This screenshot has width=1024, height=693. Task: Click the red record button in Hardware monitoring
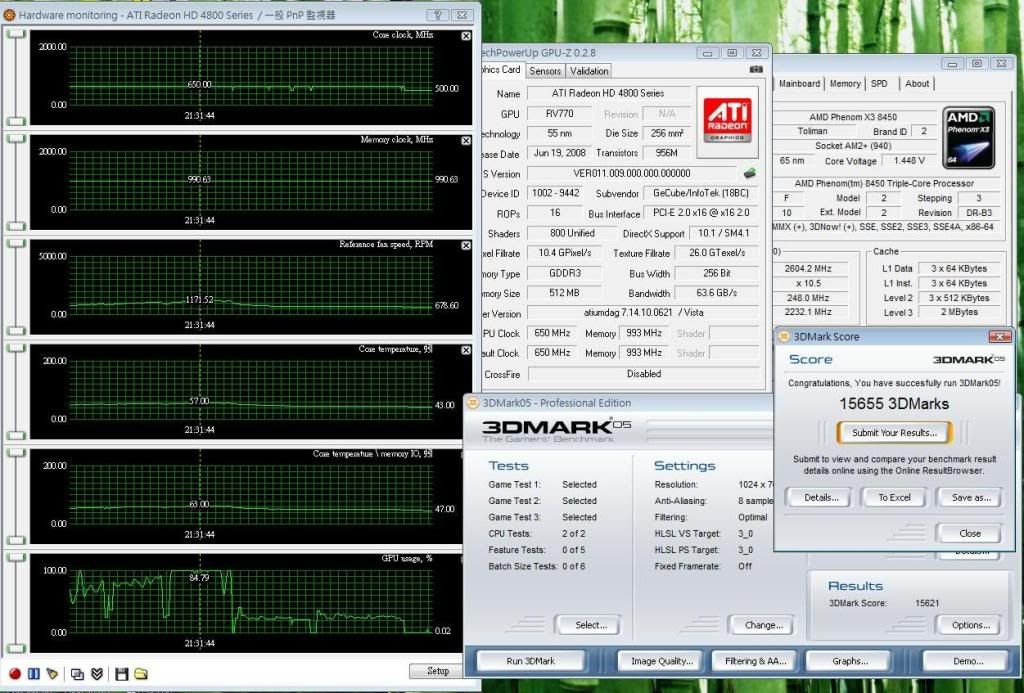pyautogui.click(x=14, y=673)
